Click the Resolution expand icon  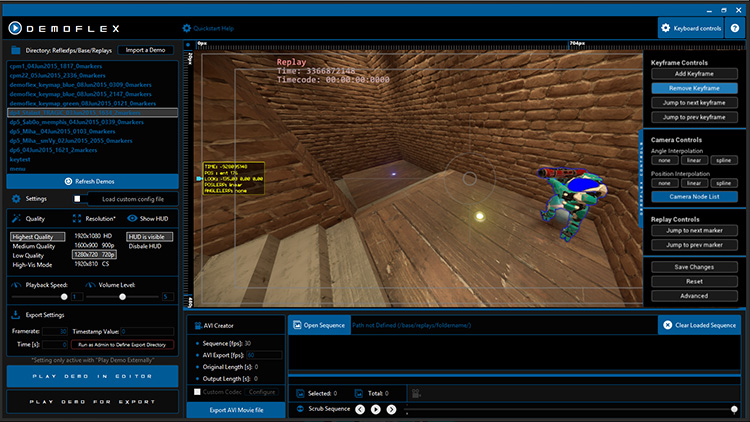[77, 218]
